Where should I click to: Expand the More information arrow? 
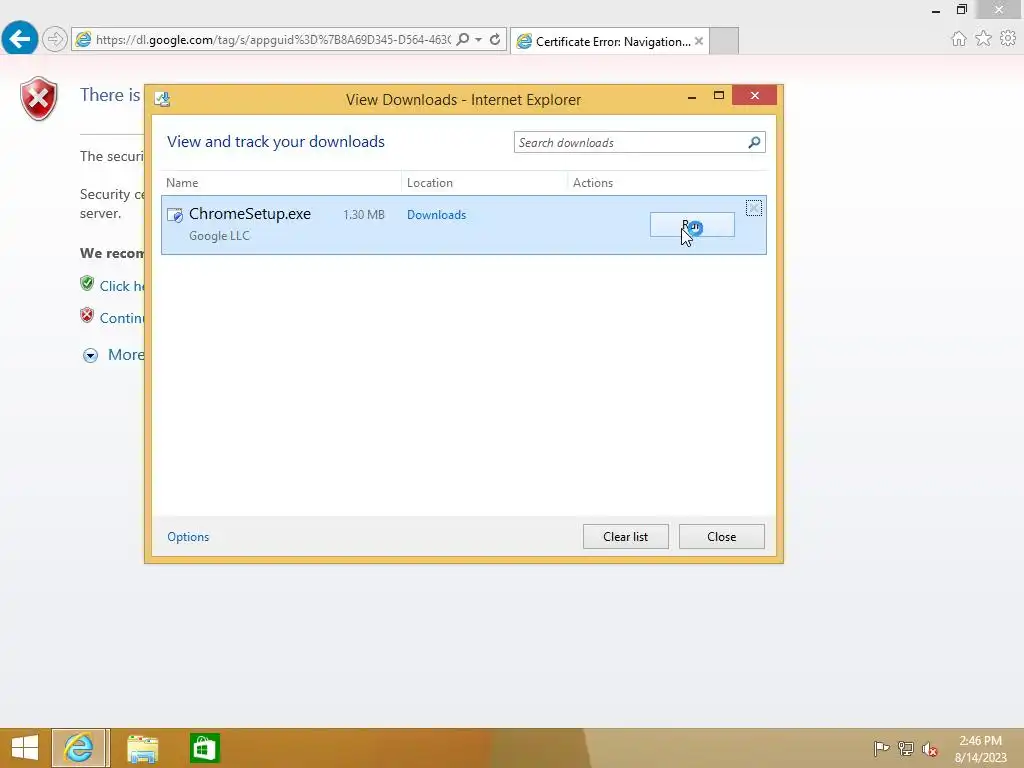click(90, 355)
